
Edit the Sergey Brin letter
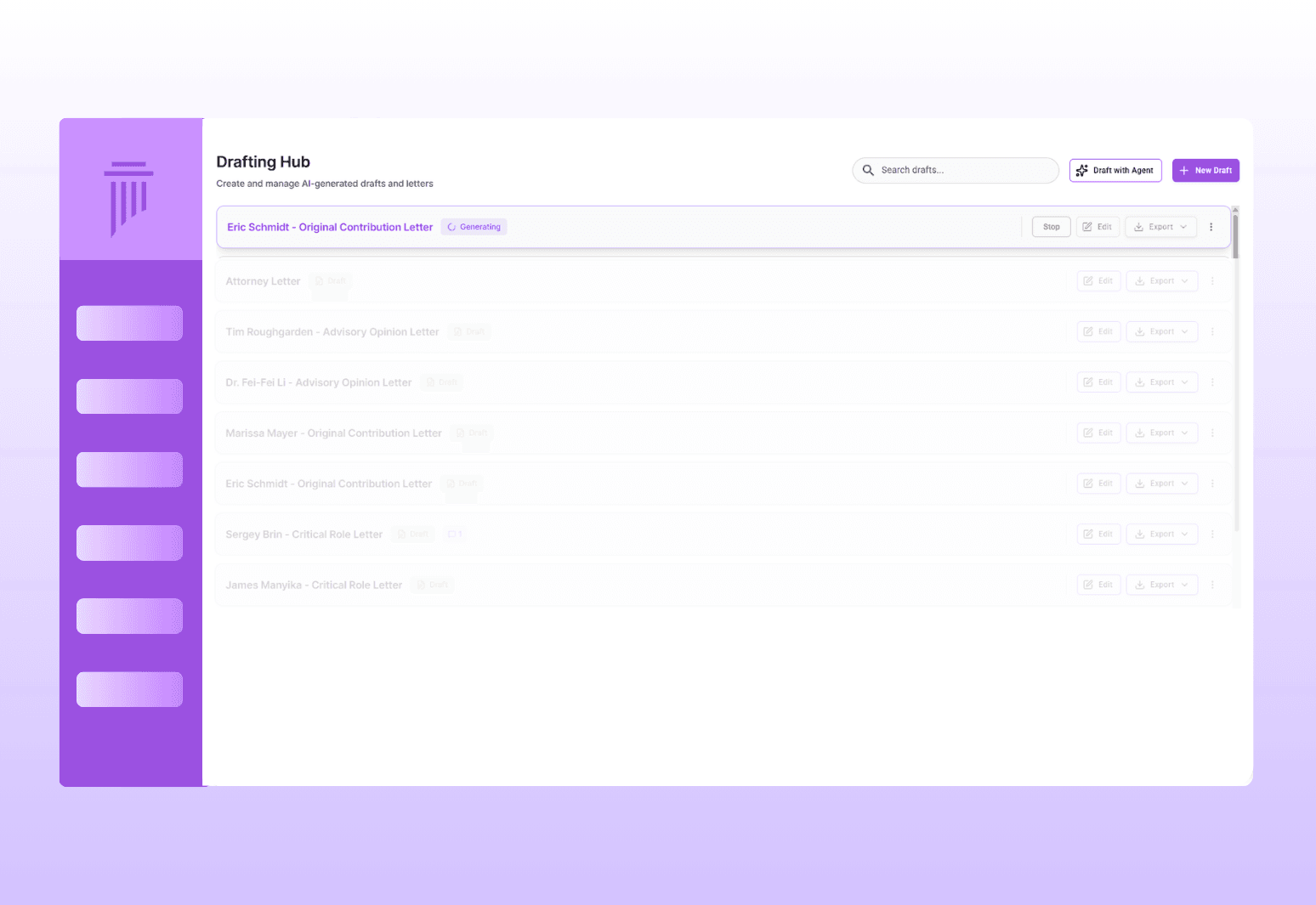pyautogui.click(x=1098, y=534)
